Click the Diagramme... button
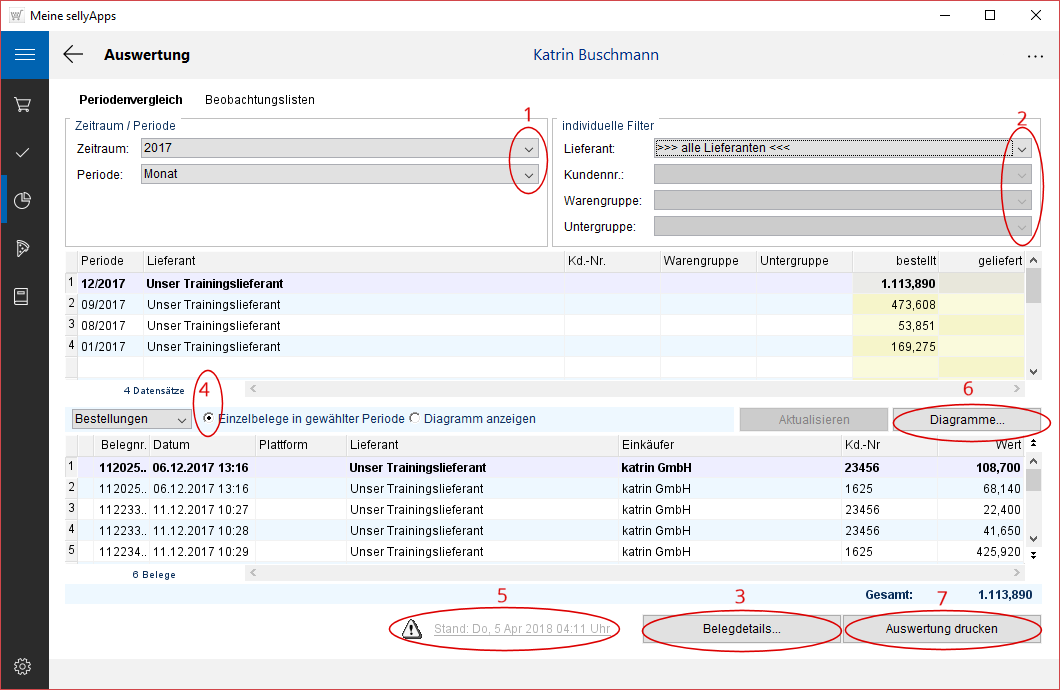Screen dimensions: 1060x690 point(966,420)
